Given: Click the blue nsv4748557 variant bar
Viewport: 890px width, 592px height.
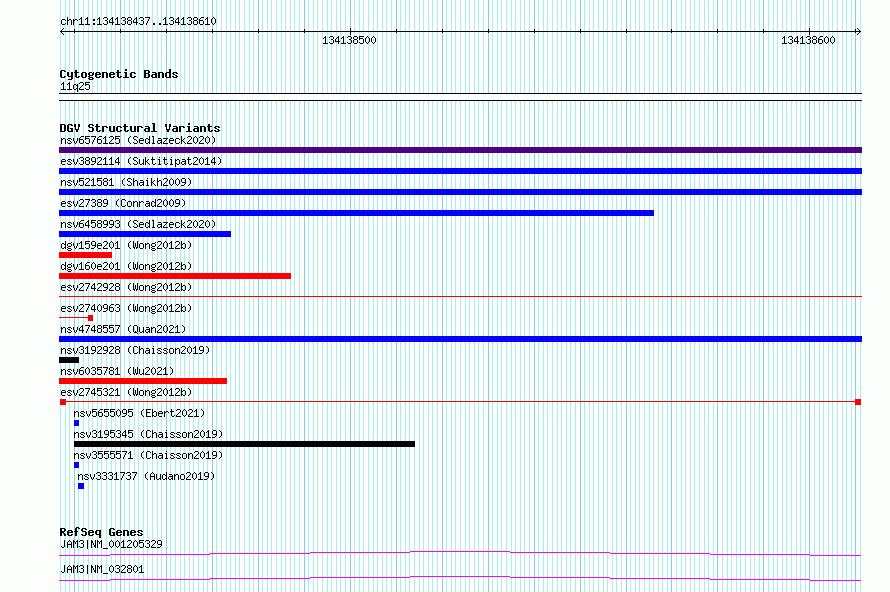Looking at the screenshot, I should point(460,339).
